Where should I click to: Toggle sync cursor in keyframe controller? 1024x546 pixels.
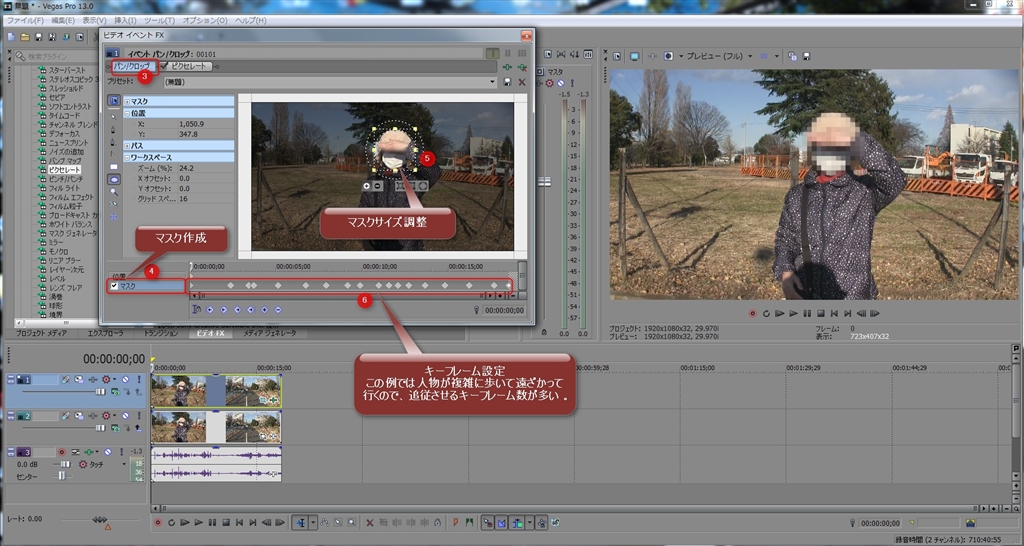tap(197, 310)
